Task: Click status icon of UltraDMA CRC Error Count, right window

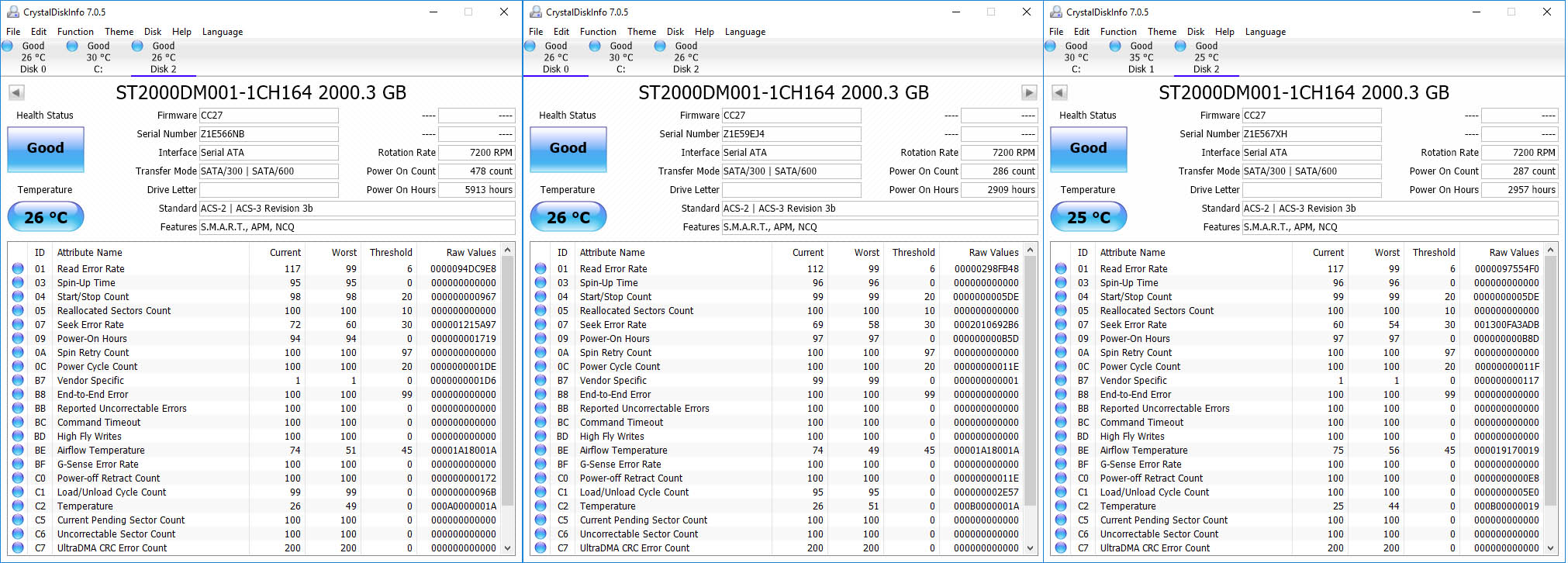Action: click(x=1061, y=547)
